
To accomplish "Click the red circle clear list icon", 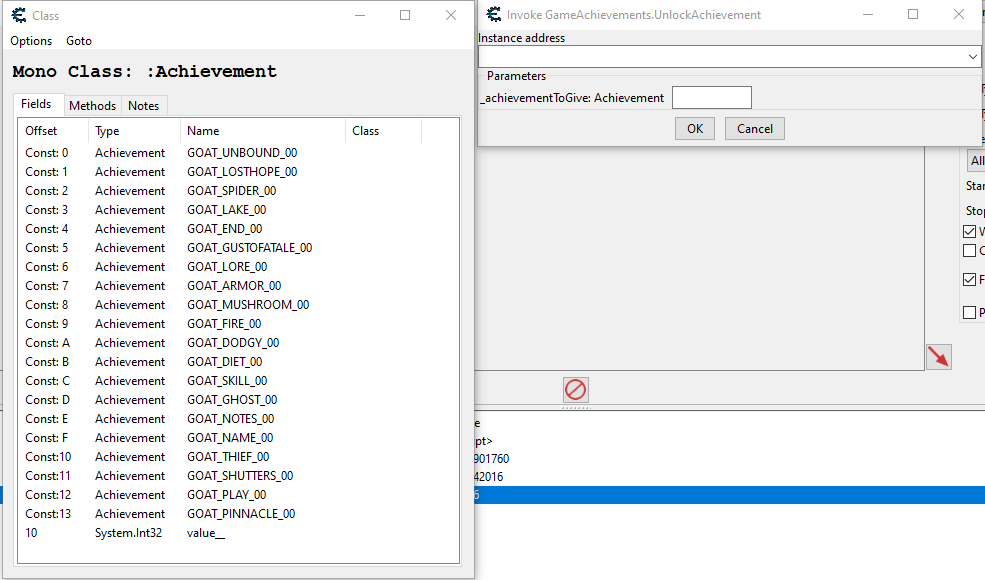I will pos(575,390).
